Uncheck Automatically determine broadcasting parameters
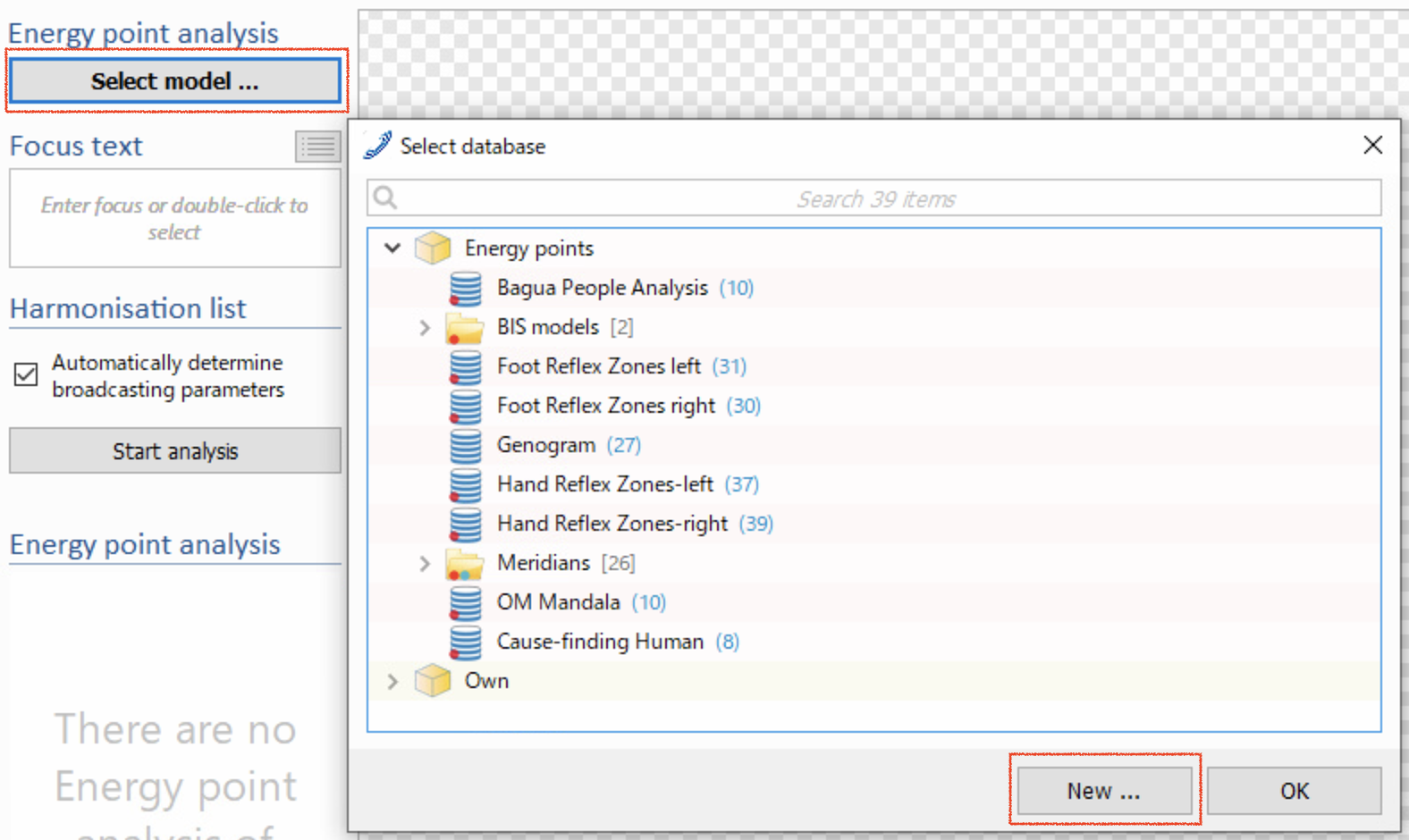 pos(26,374)
